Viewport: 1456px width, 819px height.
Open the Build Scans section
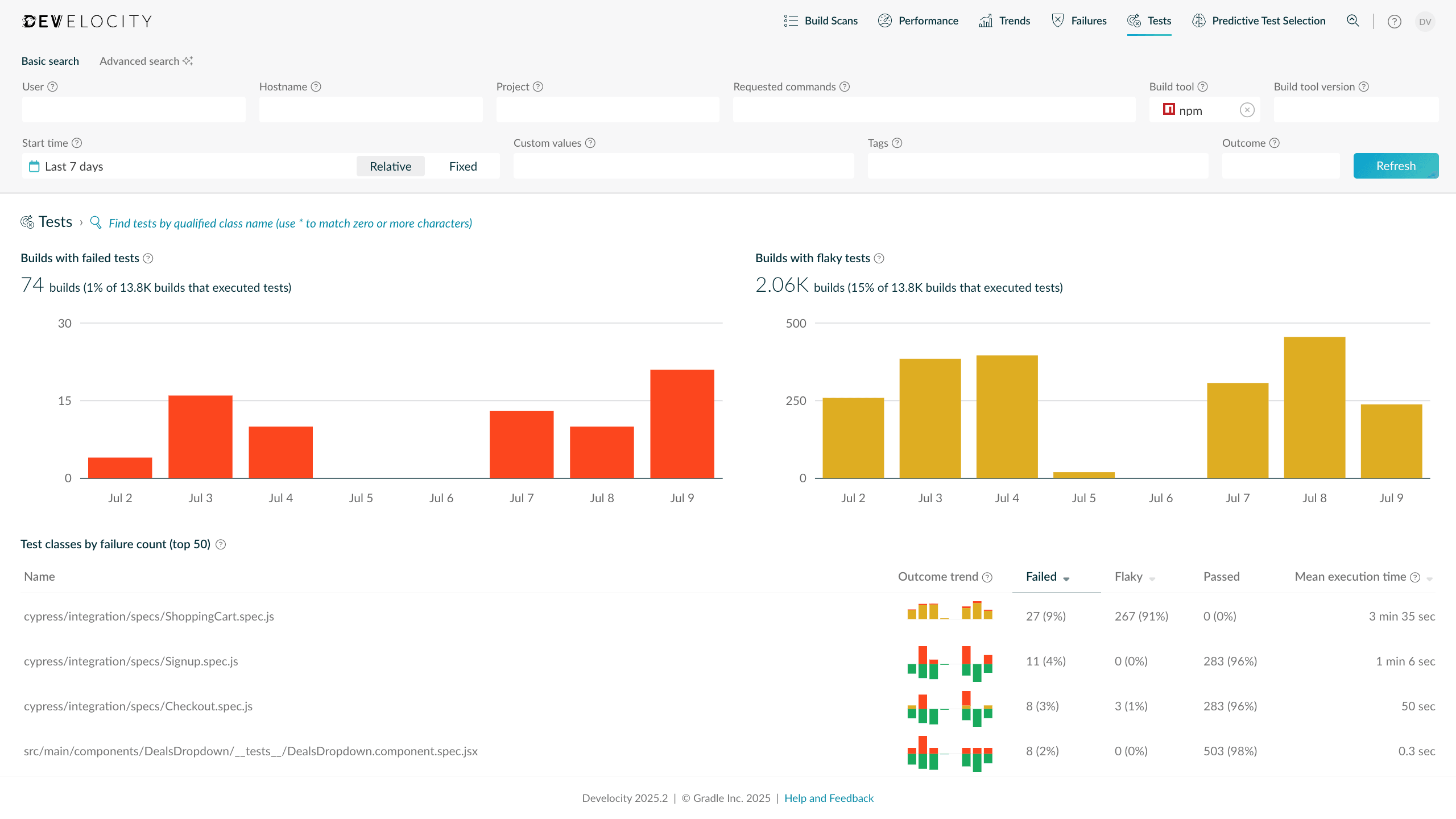click(x=830, y=20)
